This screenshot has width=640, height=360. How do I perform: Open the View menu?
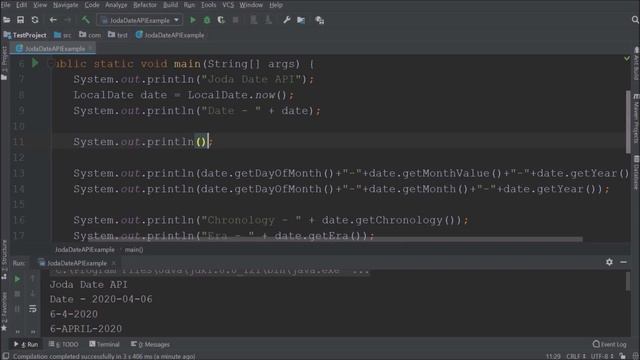point(40,5)
